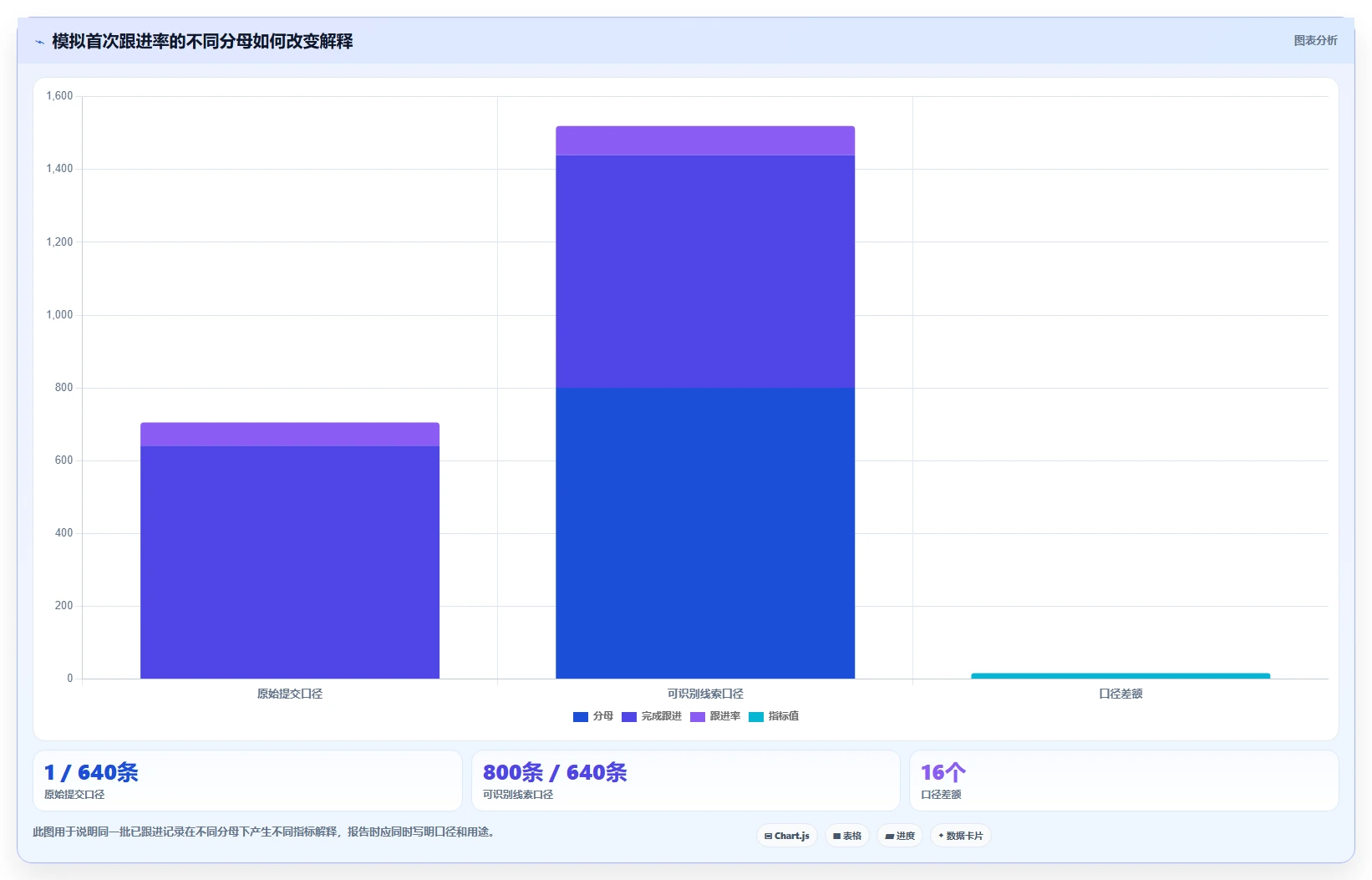Click the 200 y-axis tick label
Screen dimensions: 1372x880
tap(64, 606)
